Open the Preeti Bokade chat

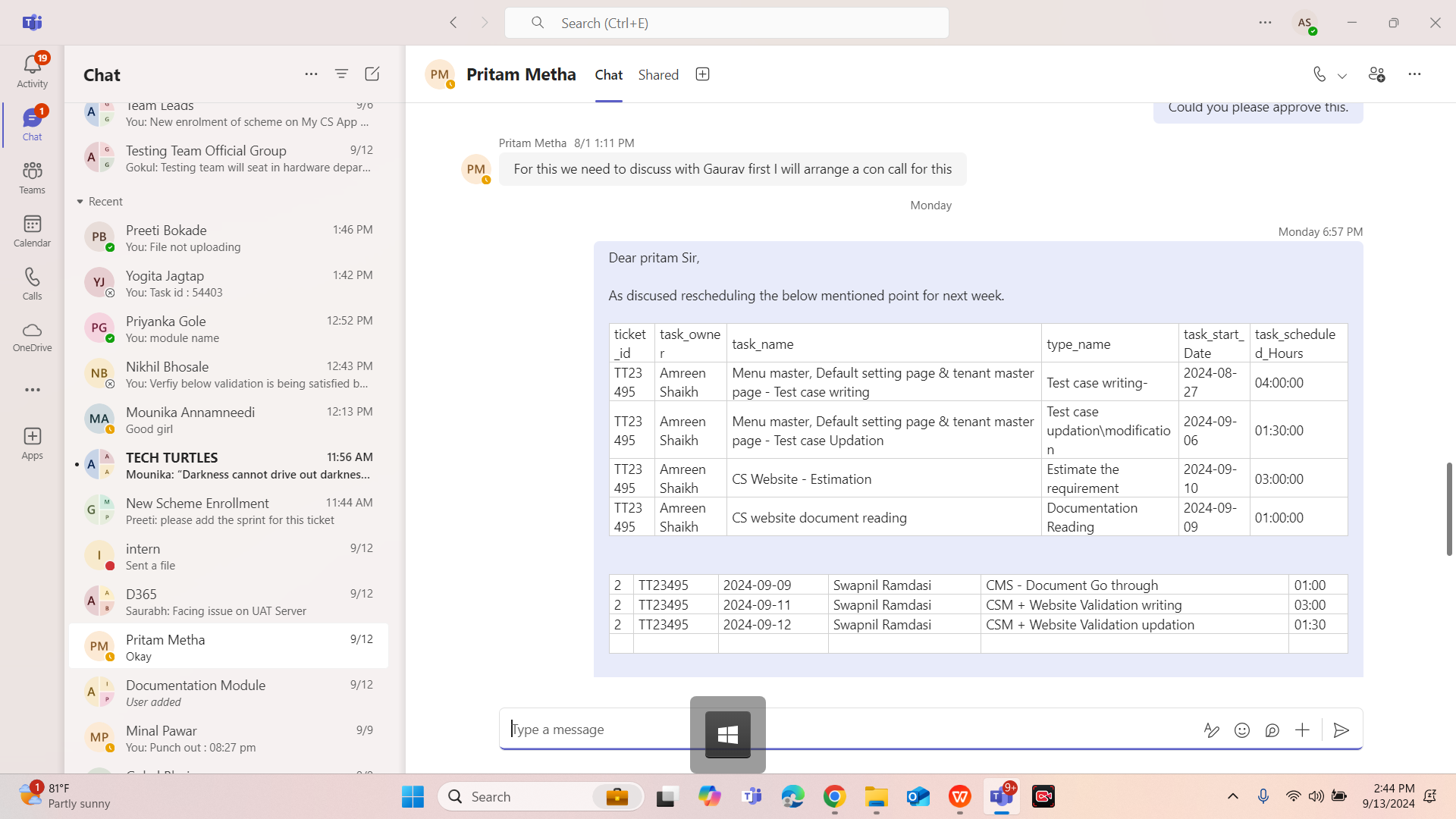228,237
